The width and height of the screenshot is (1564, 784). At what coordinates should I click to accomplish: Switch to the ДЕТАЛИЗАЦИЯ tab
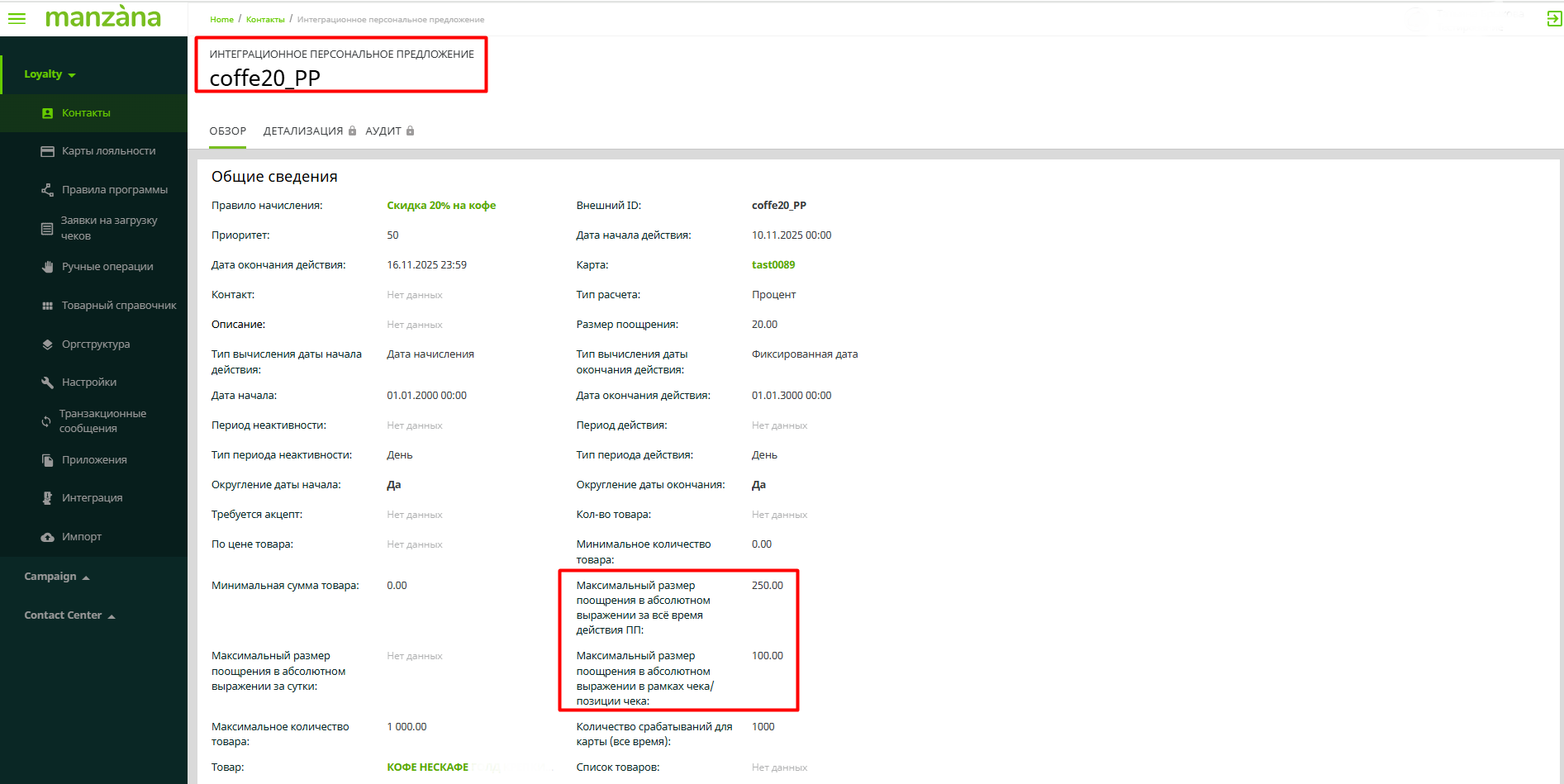pos(302,131)
